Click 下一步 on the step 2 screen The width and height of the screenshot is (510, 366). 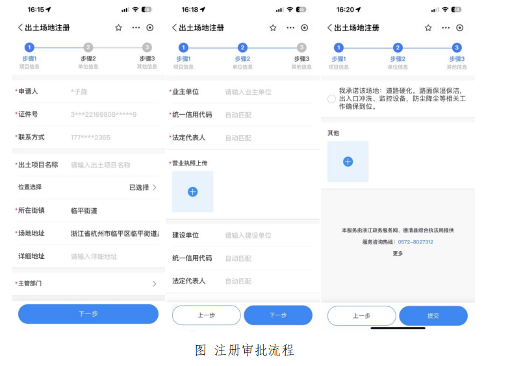[x=278, y=315]
